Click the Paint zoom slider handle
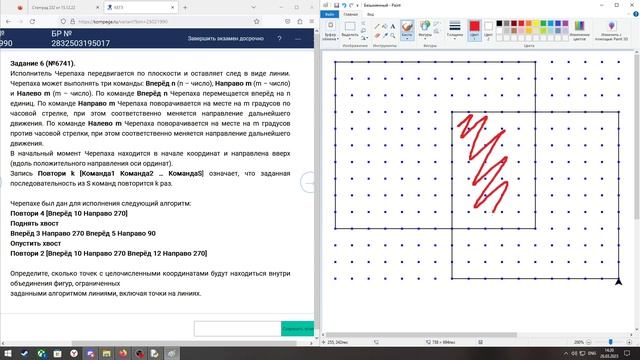 pos(611,342)
